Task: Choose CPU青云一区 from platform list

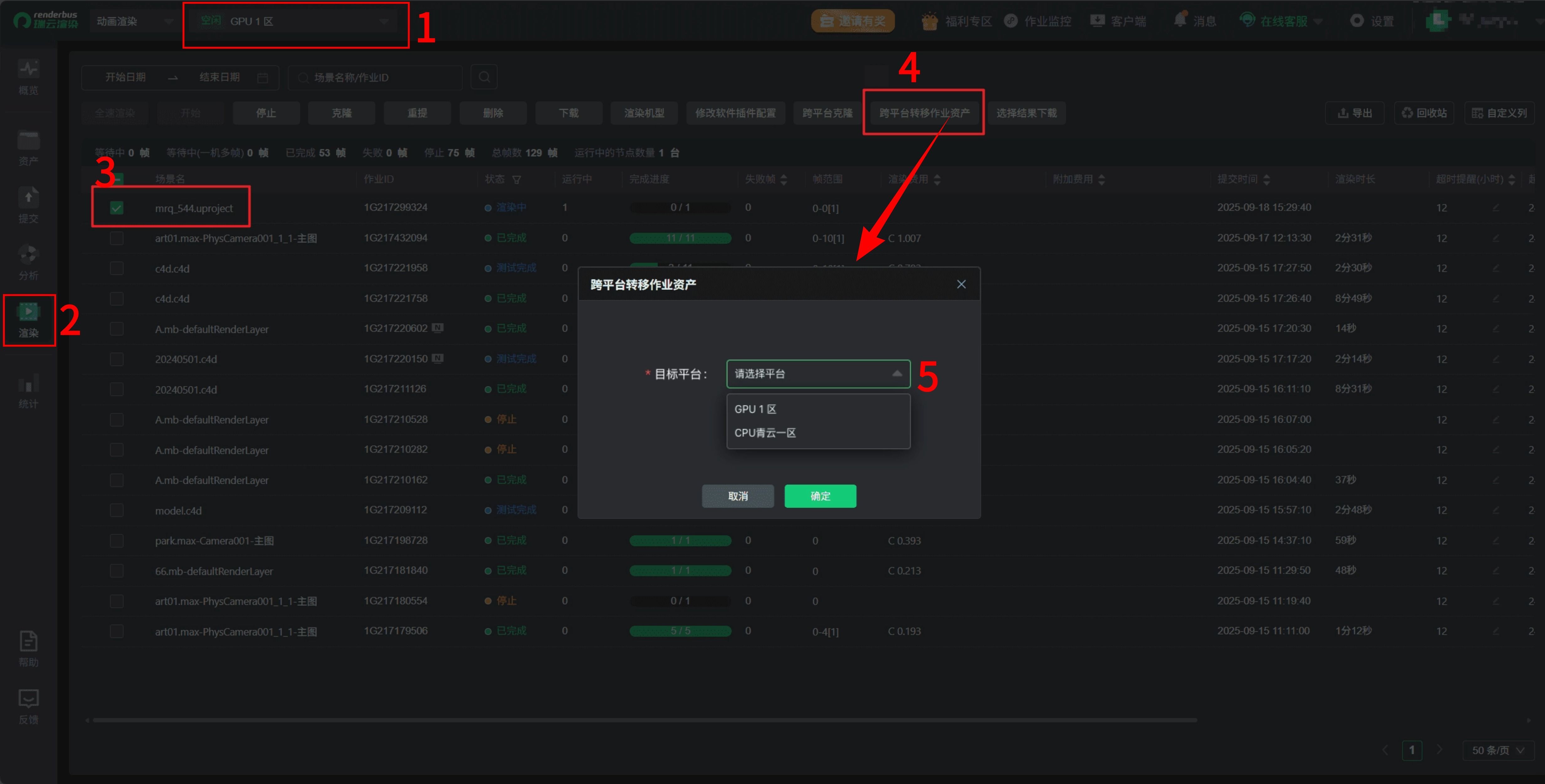Action: 765,433
